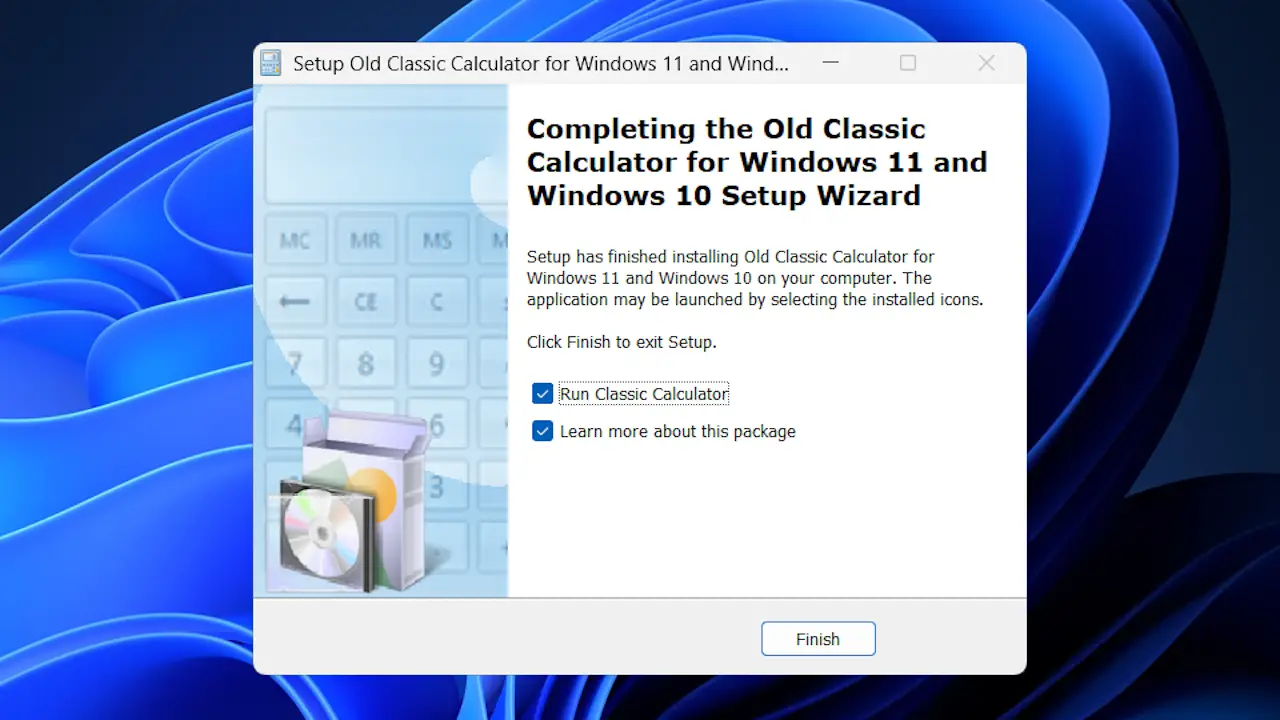Uncheck the Run Classic Calculator checkbox
The width and height of the screenshot is (1280, 720).
[x=543, y=394]
